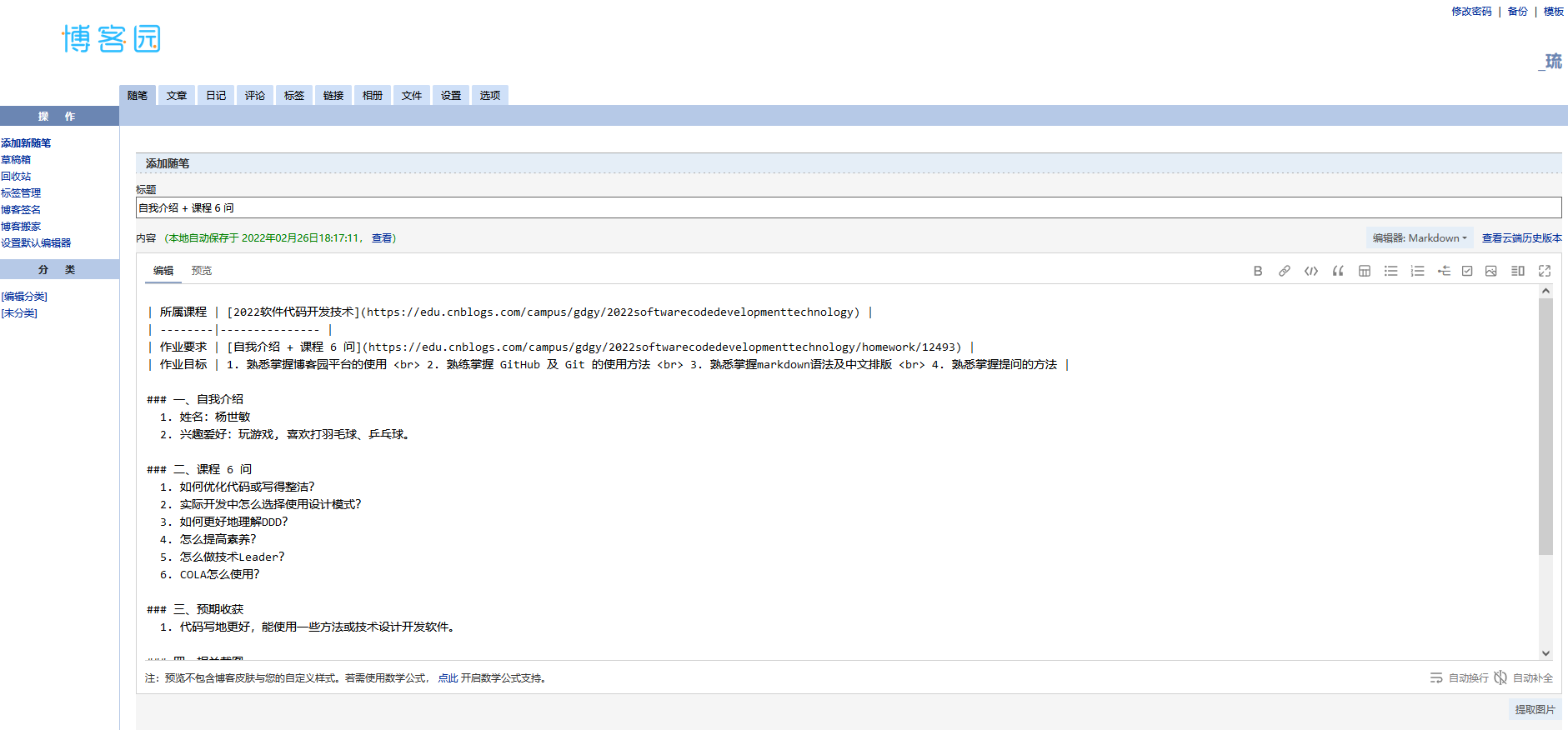Click the line '1. 姓名: 杨世敏' in the editor
This screenshot has width=1568, height=730.
coord(205,417)
